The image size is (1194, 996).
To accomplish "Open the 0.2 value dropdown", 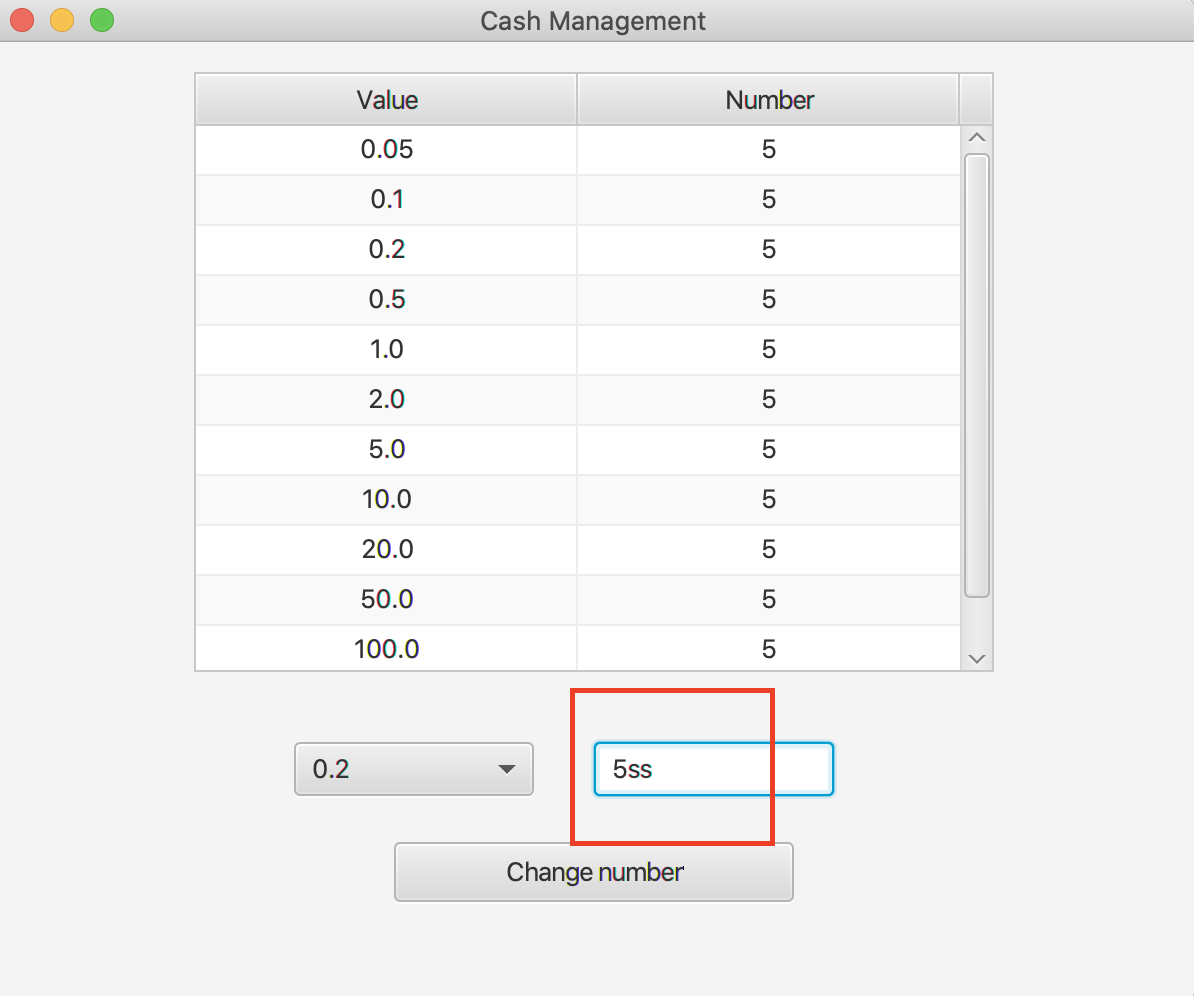I will point(413,769).
